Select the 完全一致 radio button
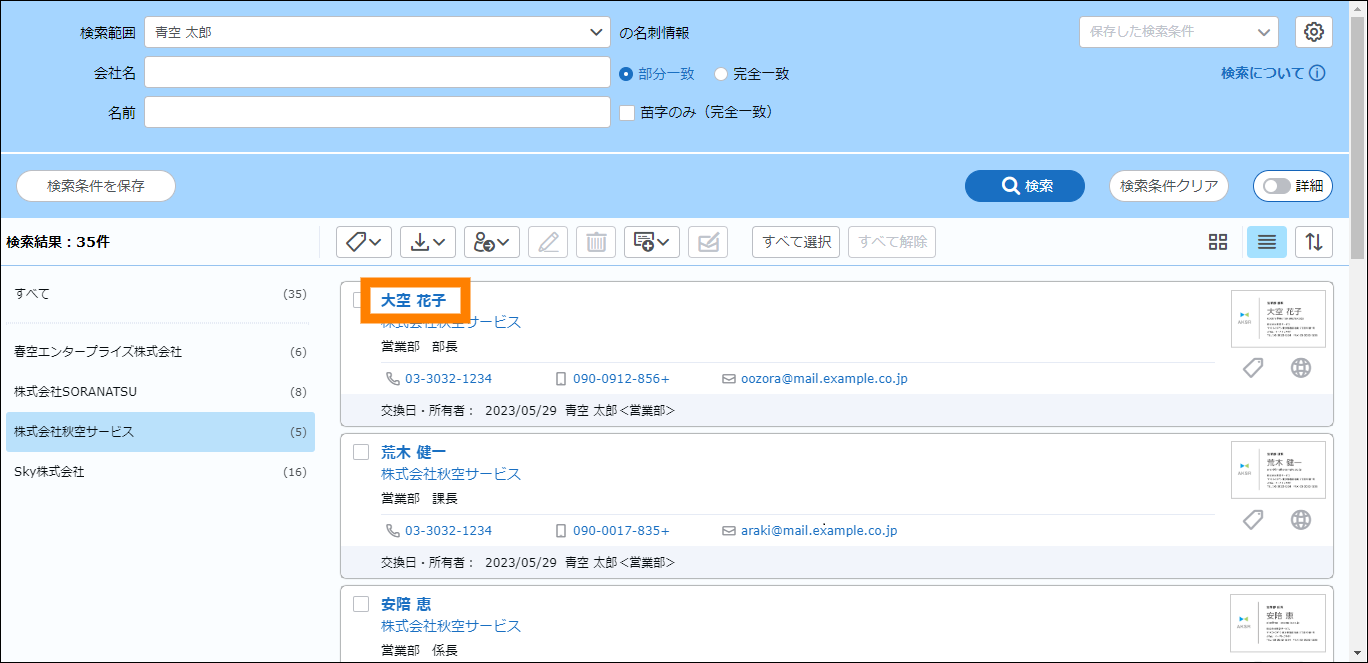The width and height of the screenshot is (1368, 663). tap(721, 74)
